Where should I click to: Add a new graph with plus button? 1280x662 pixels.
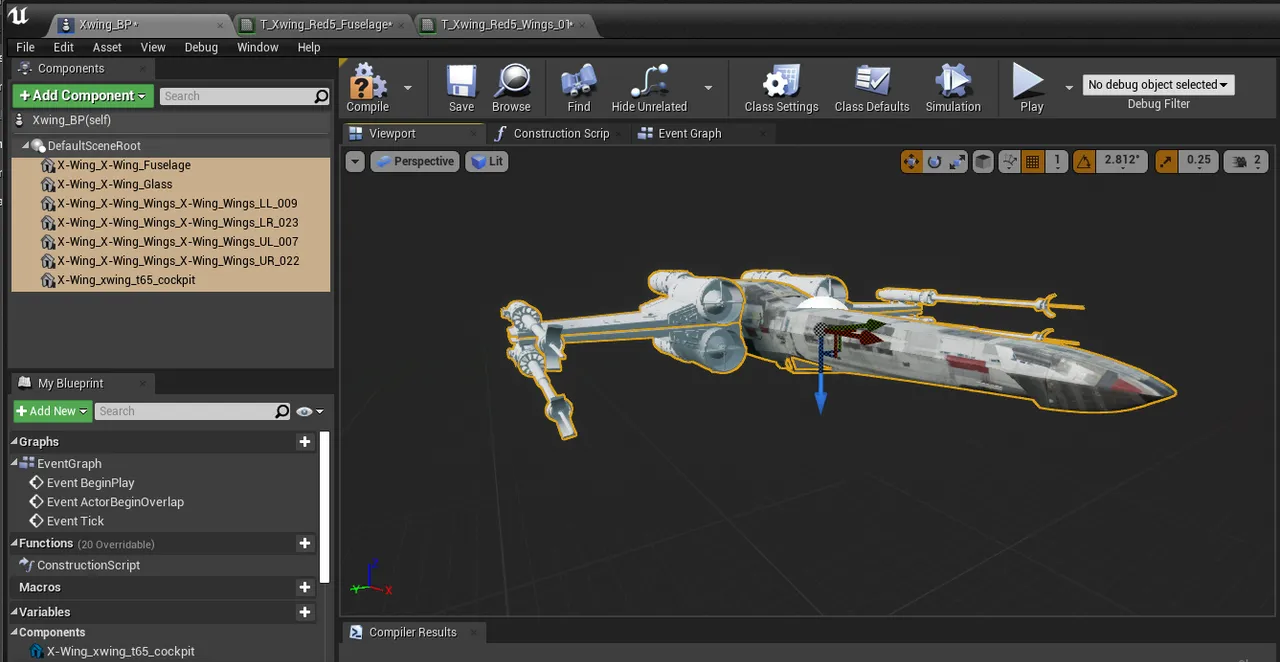point(305,441)
